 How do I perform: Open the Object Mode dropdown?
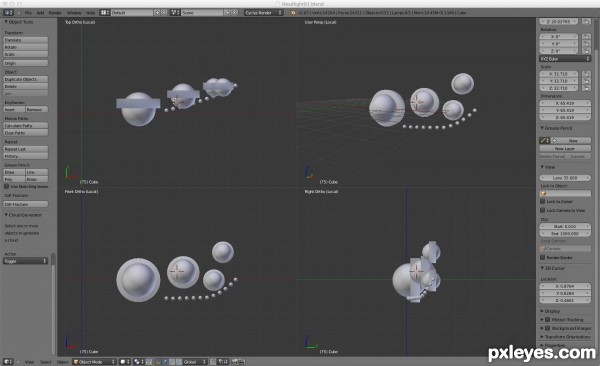[x=94, y=361]
